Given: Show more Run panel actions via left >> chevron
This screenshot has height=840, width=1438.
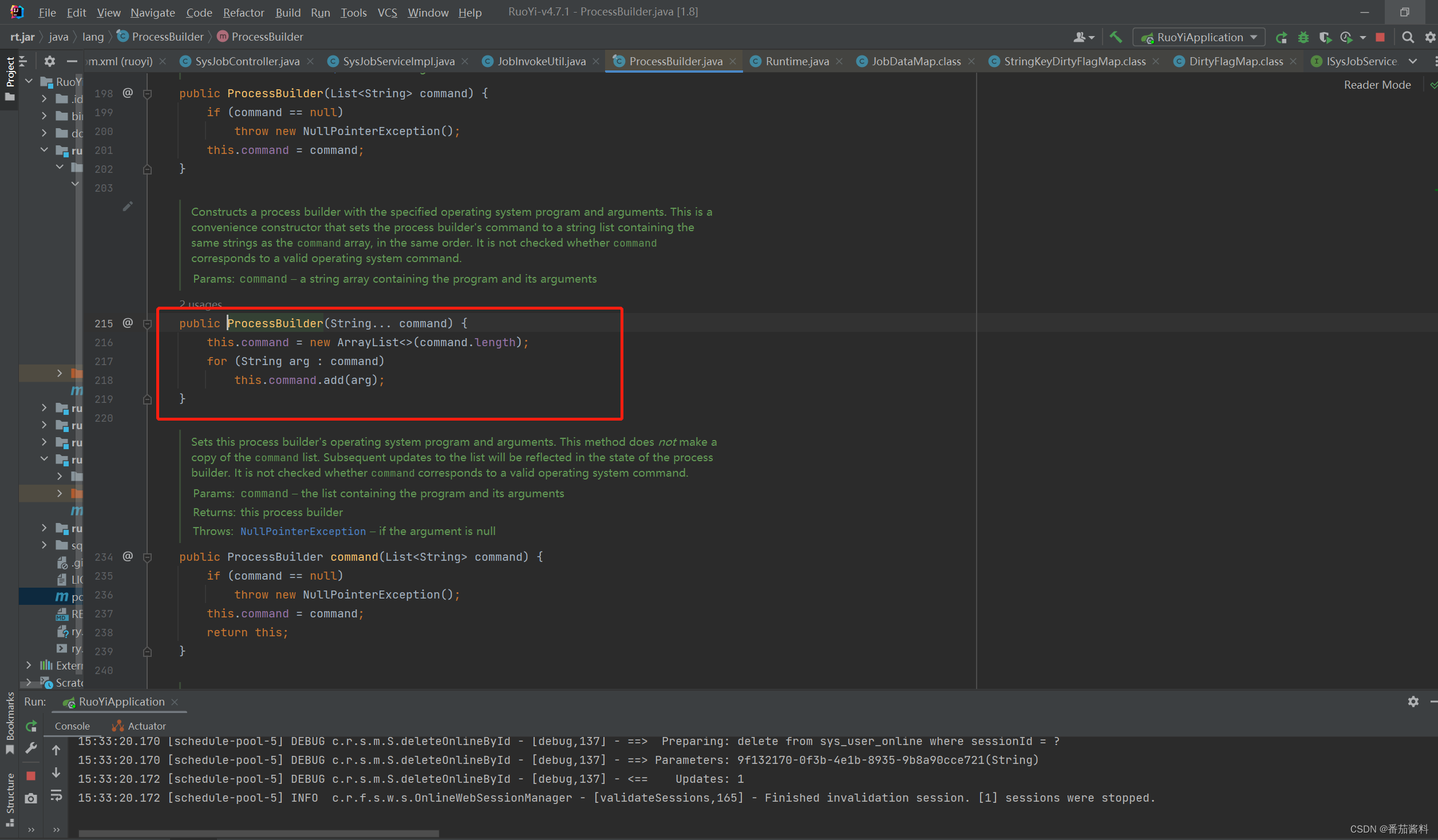Looking at the screenshot, I should coord(31,829).
